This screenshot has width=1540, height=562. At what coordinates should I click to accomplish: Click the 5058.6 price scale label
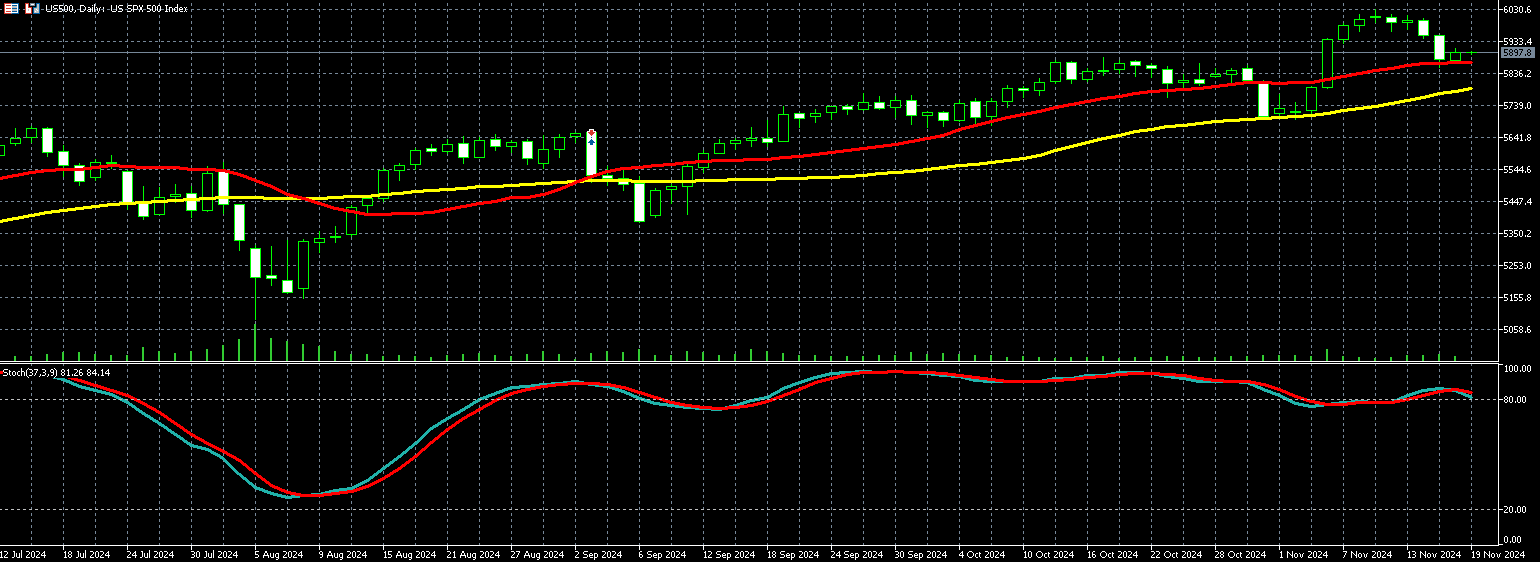(x=1517, y=329)
